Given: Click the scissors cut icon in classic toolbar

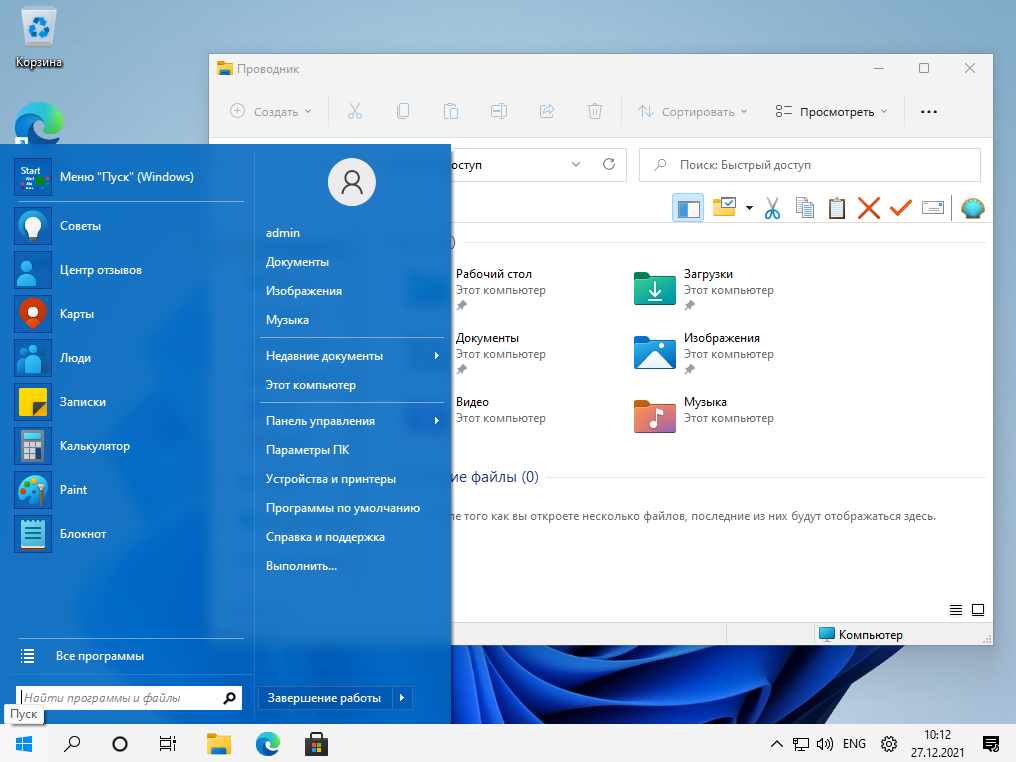Looking at the screenshot, I should pyautogui.click(x=772, y=208).
